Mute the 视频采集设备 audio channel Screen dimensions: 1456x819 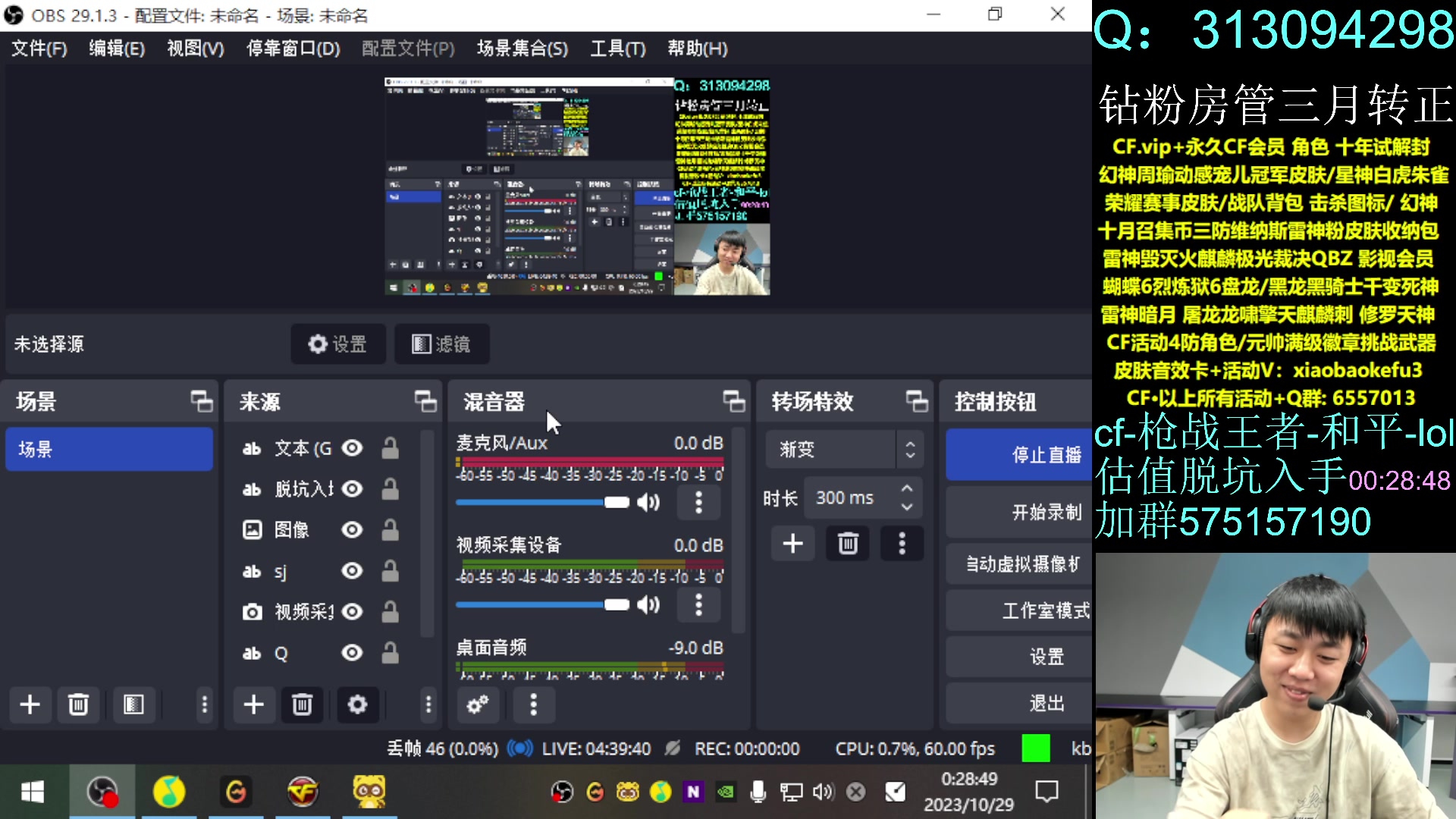pyautogui.click(x=648, y=604)
